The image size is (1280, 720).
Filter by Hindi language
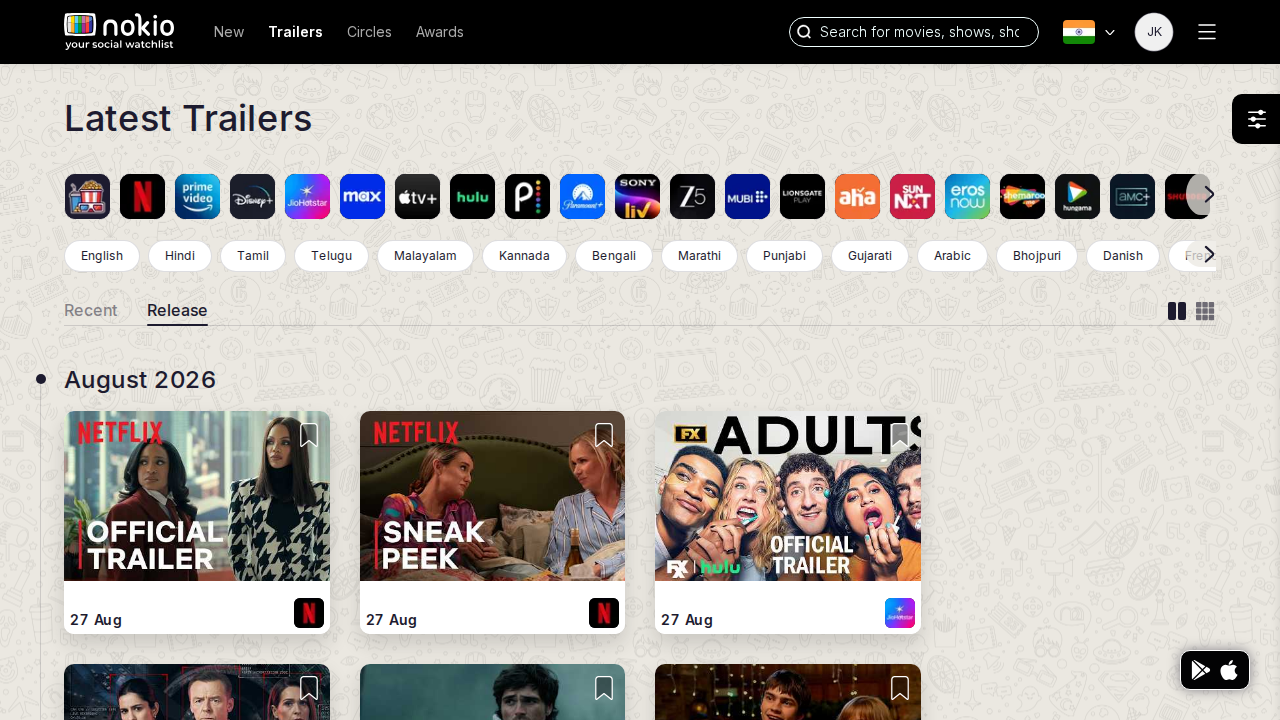click(x=180, y=256)
